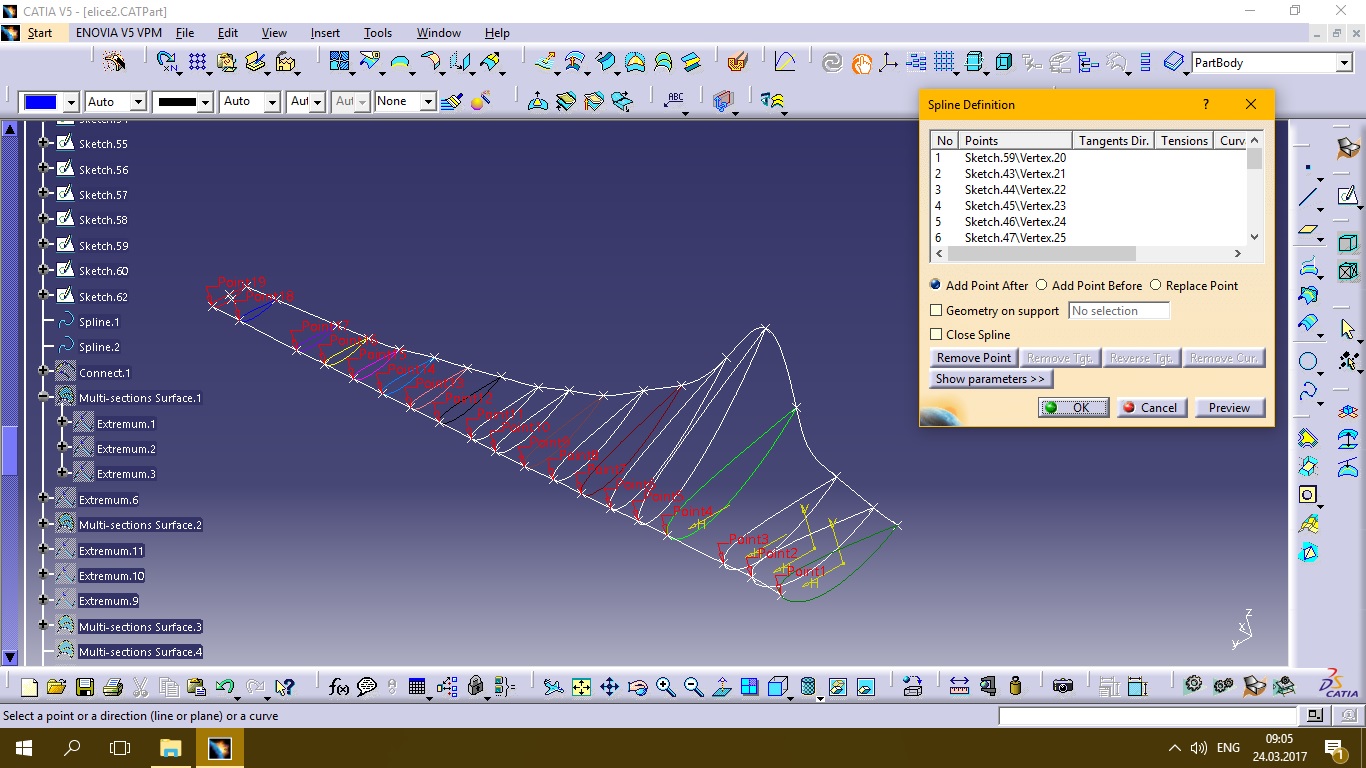Click the Painter brush icon
Screen dimensions: 1366x768
451,102
